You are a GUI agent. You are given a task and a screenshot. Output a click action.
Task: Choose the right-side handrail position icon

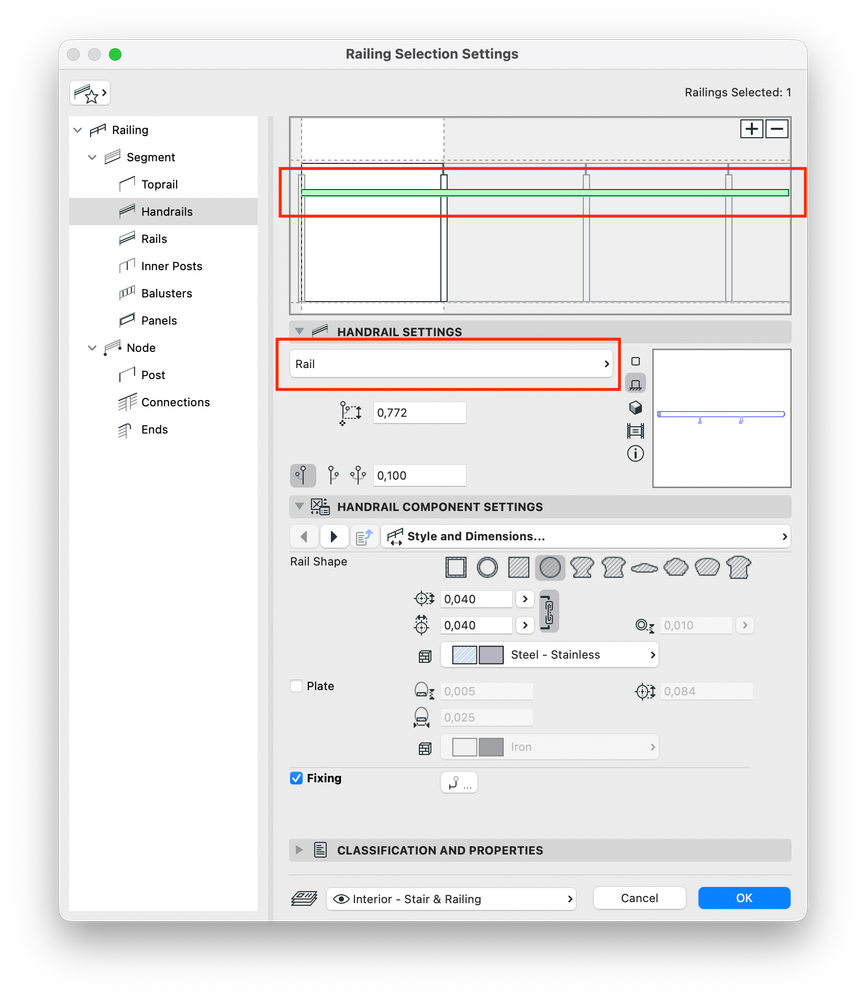[x=333, y=475]
